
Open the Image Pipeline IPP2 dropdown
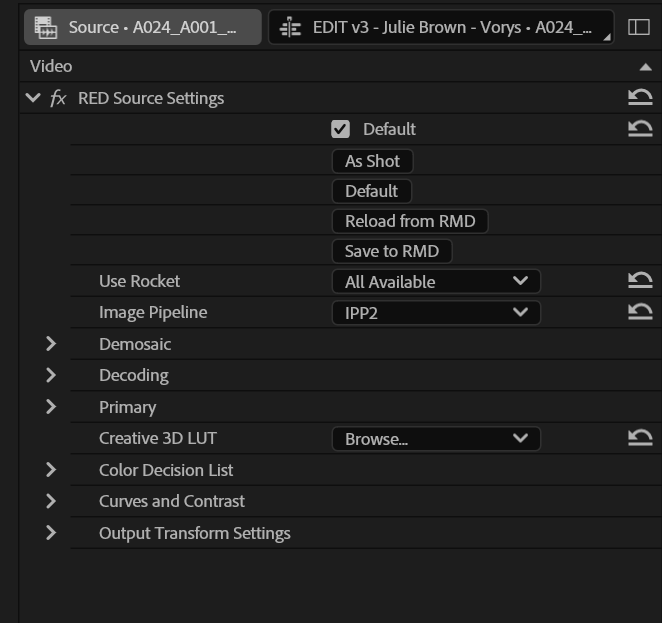(435, 312)
